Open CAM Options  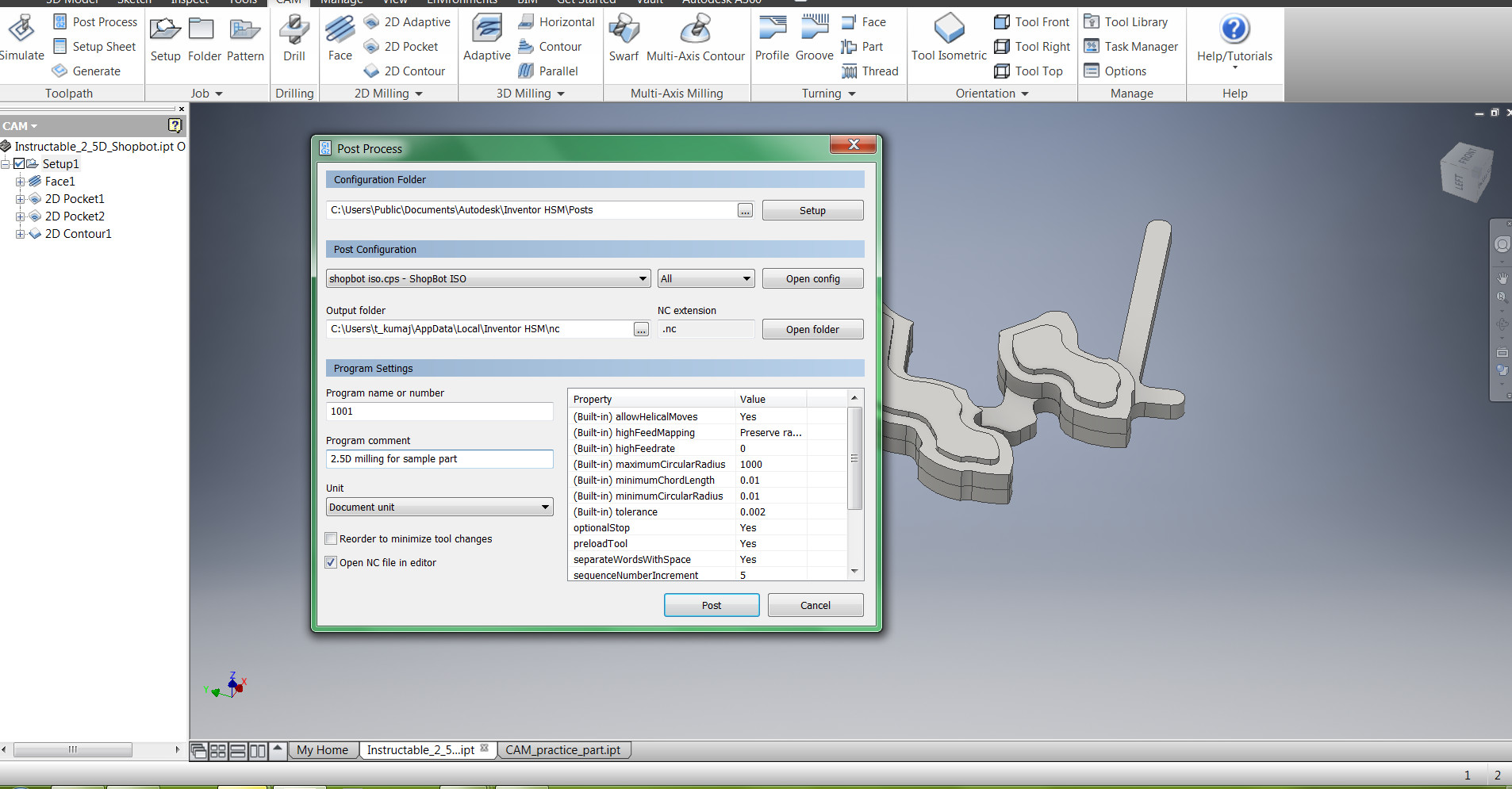(x=1115, y=71)
